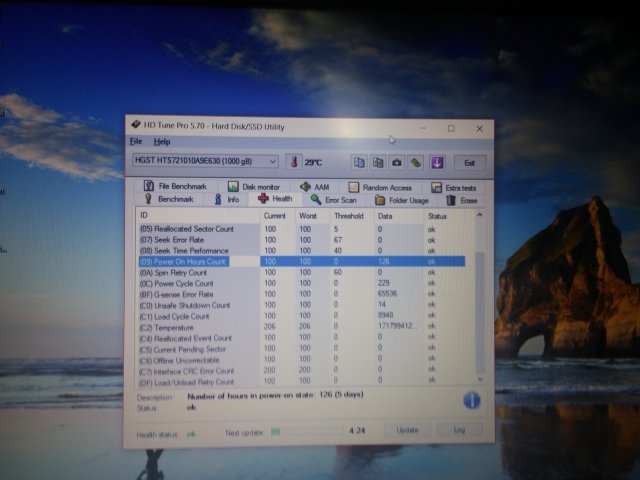Click the attribute list vertical scrollbar

[x=478, y=300]
